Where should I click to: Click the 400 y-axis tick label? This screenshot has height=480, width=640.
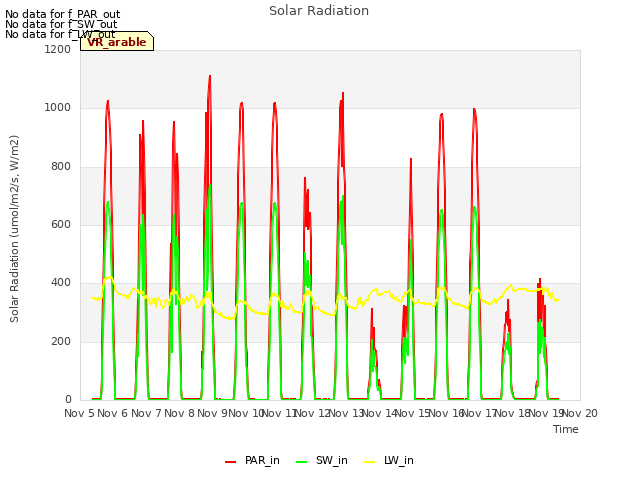coord(61,282)
